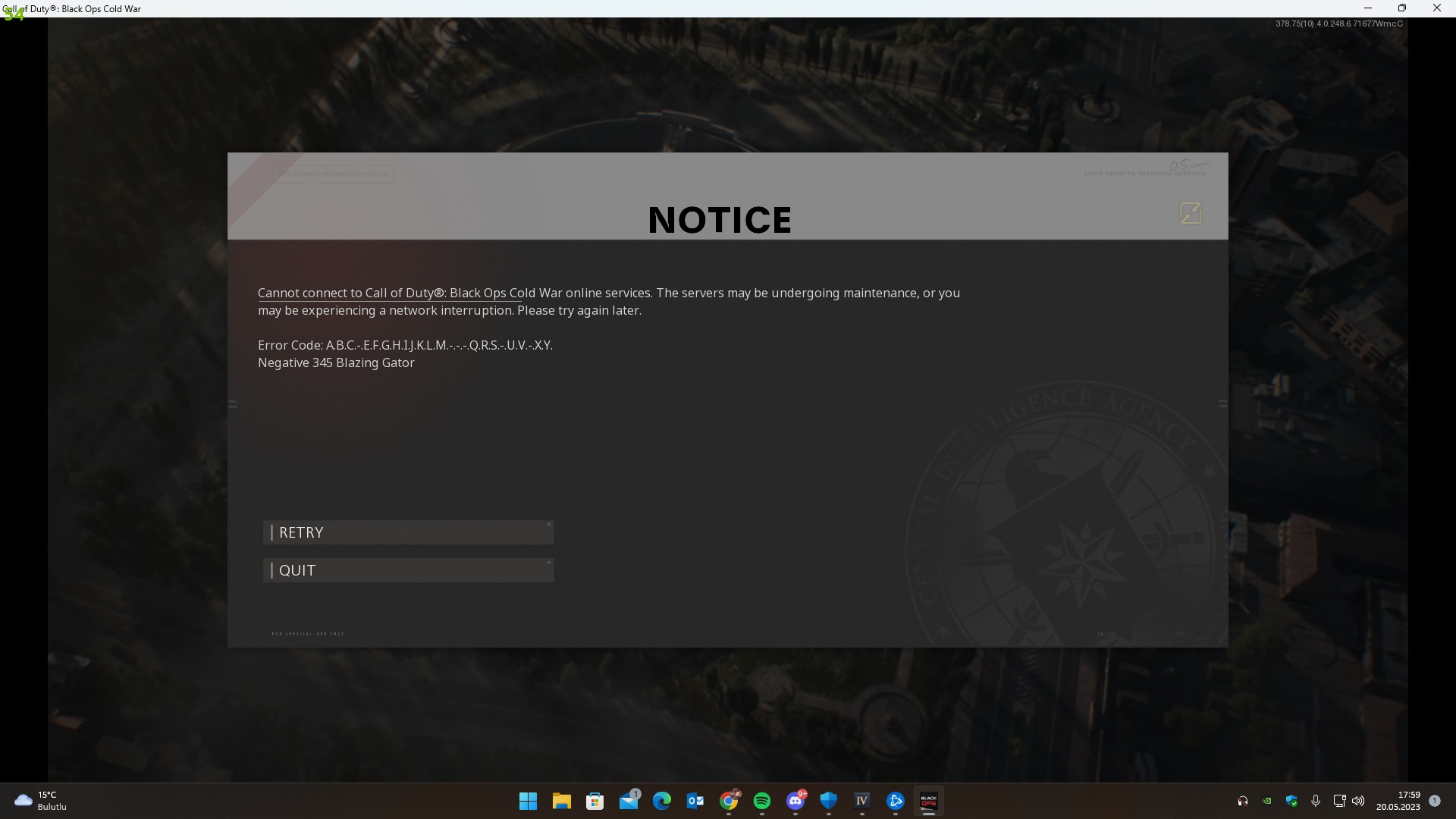Open the Windows Start menu

click(x=528, y=801)
